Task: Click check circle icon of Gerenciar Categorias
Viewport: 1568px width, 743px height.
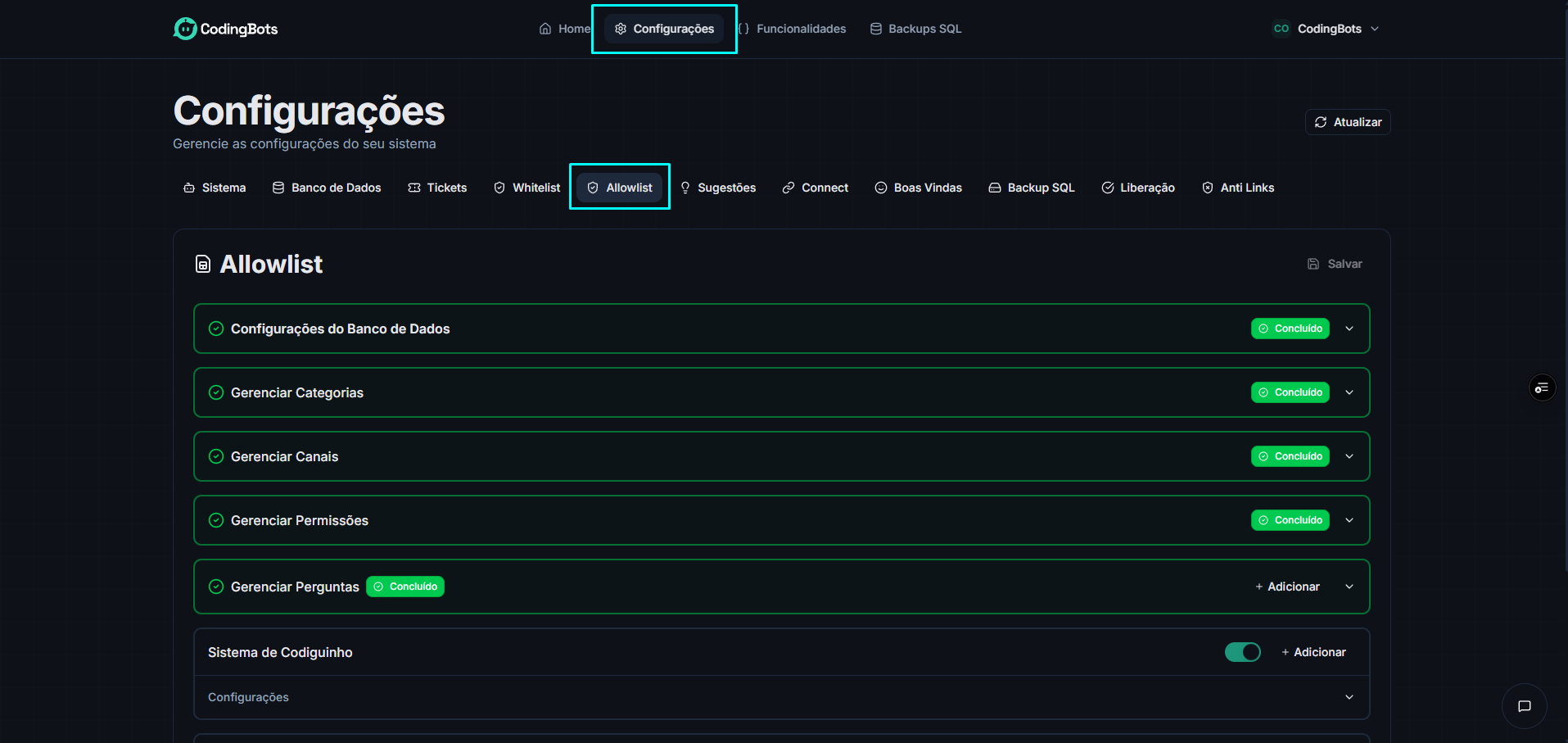Action: [x=216, y=392]
